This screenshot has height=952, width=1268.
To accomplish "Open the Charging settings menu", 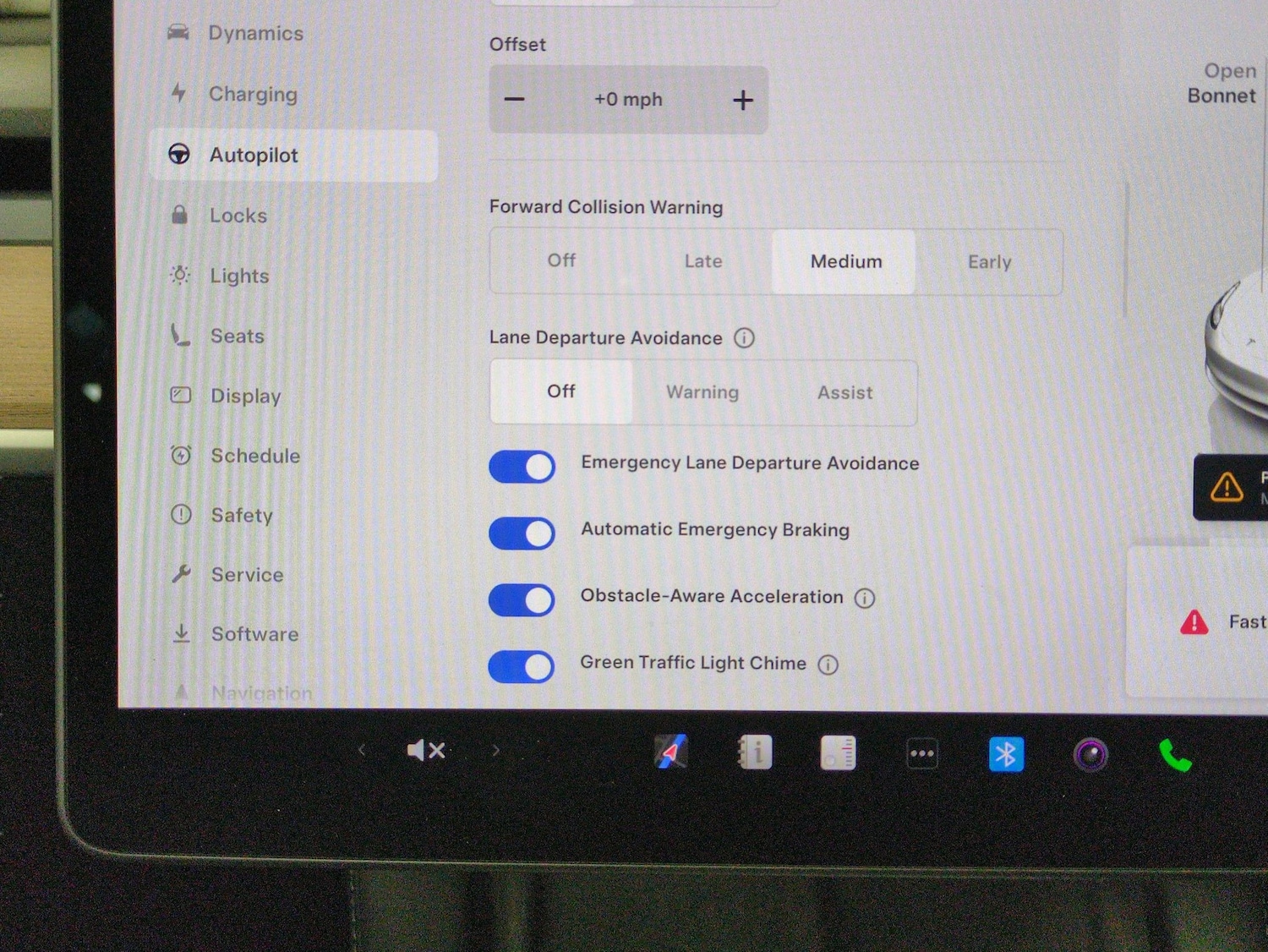I will coord(253,95).
